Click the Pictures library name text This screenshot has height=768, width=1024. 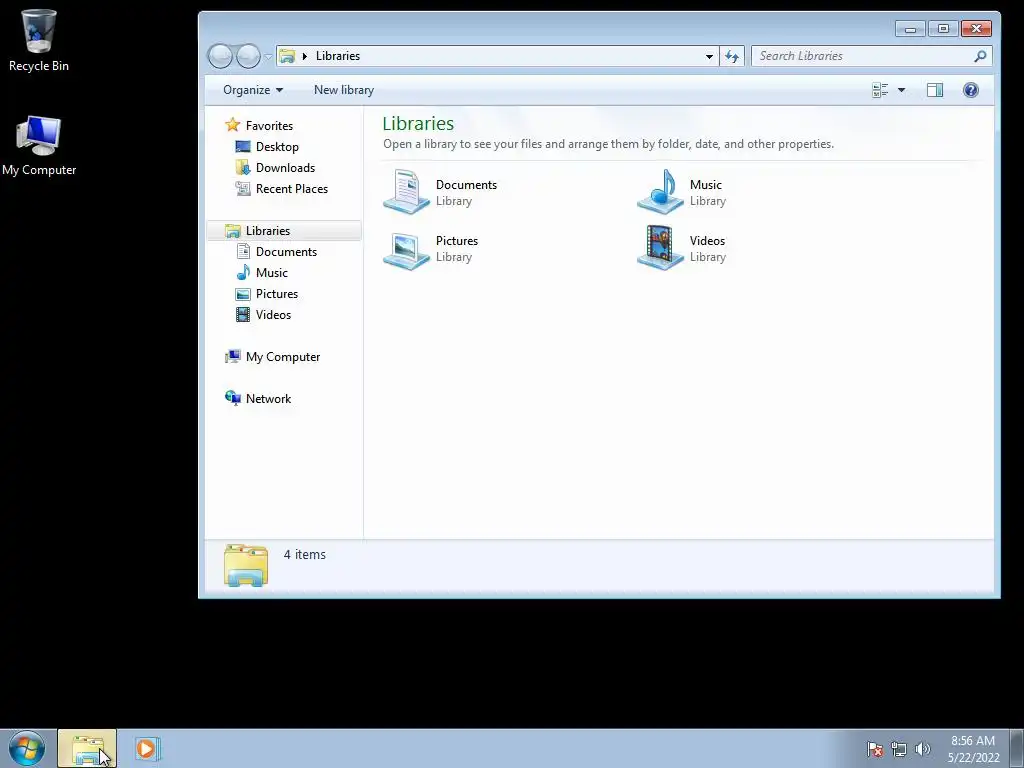tap(457, 241)
